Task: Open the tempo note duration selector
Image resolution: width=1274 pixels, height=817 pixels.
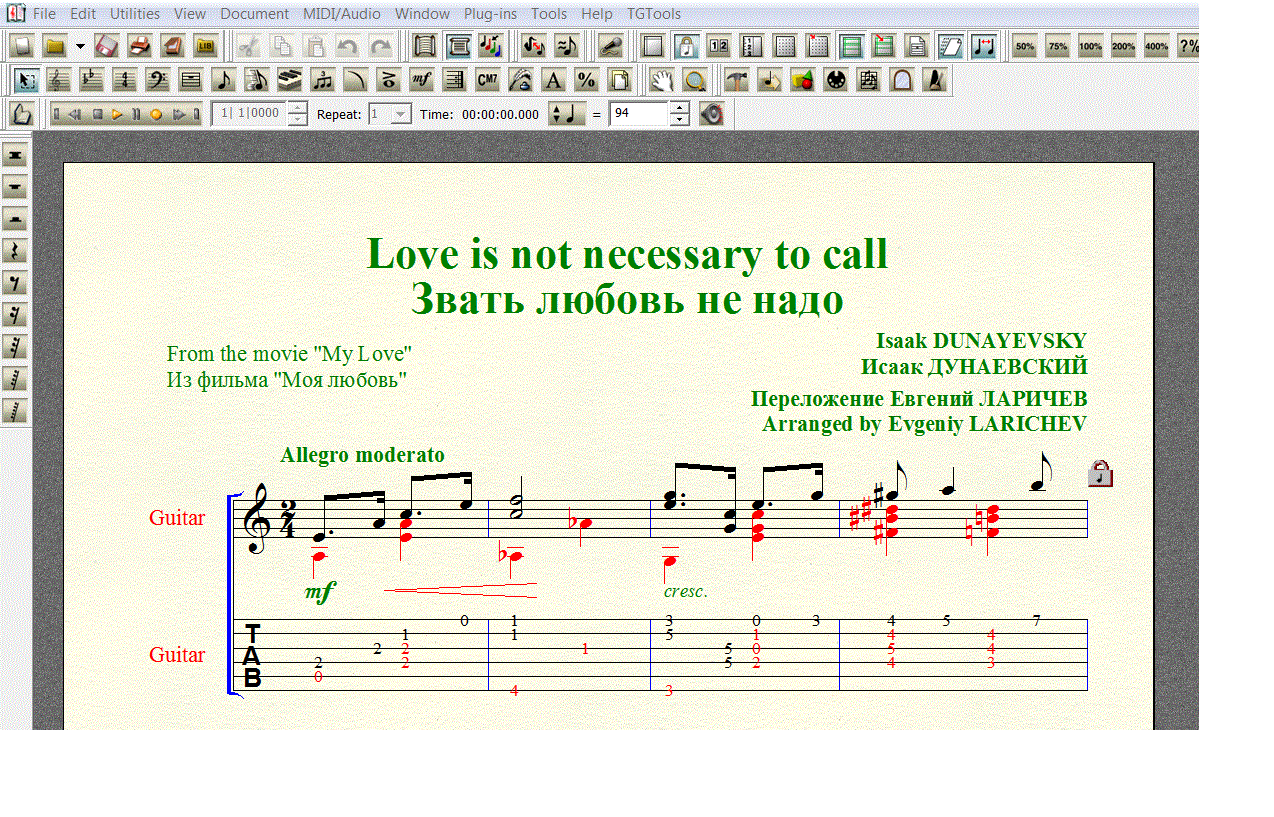Action: pos(568,114)
